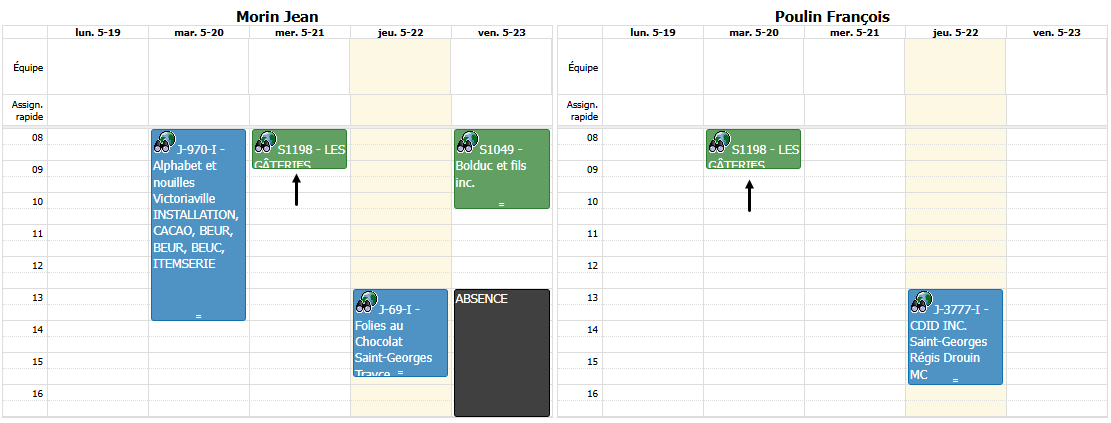Click empty 11 o'clock slot on Morin's Wednesday
This screenshot has height=423, width=1111.
(300, 232)
